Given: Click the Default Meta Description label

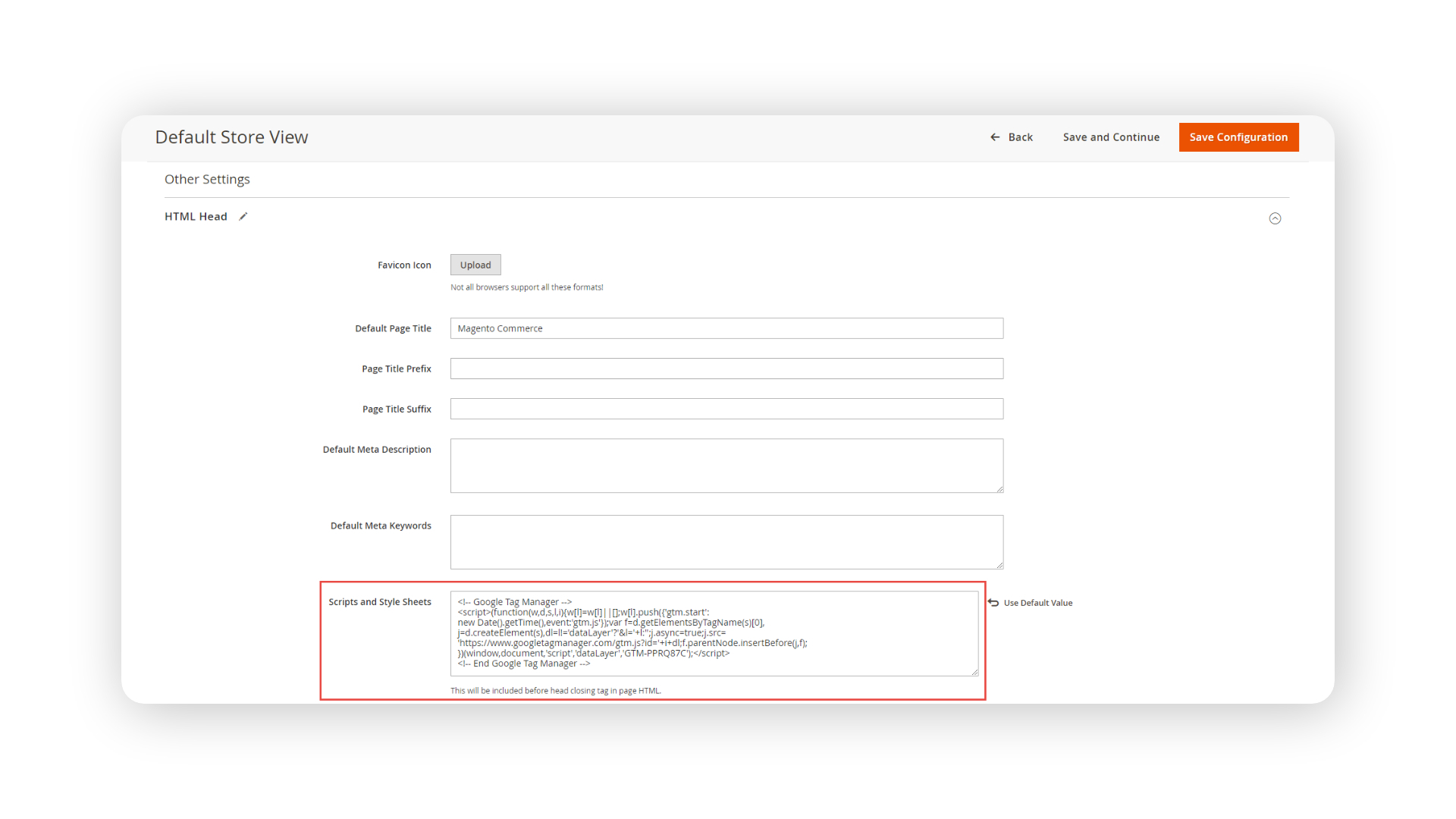Looking at the screenshot, I should tap(377, 450).
